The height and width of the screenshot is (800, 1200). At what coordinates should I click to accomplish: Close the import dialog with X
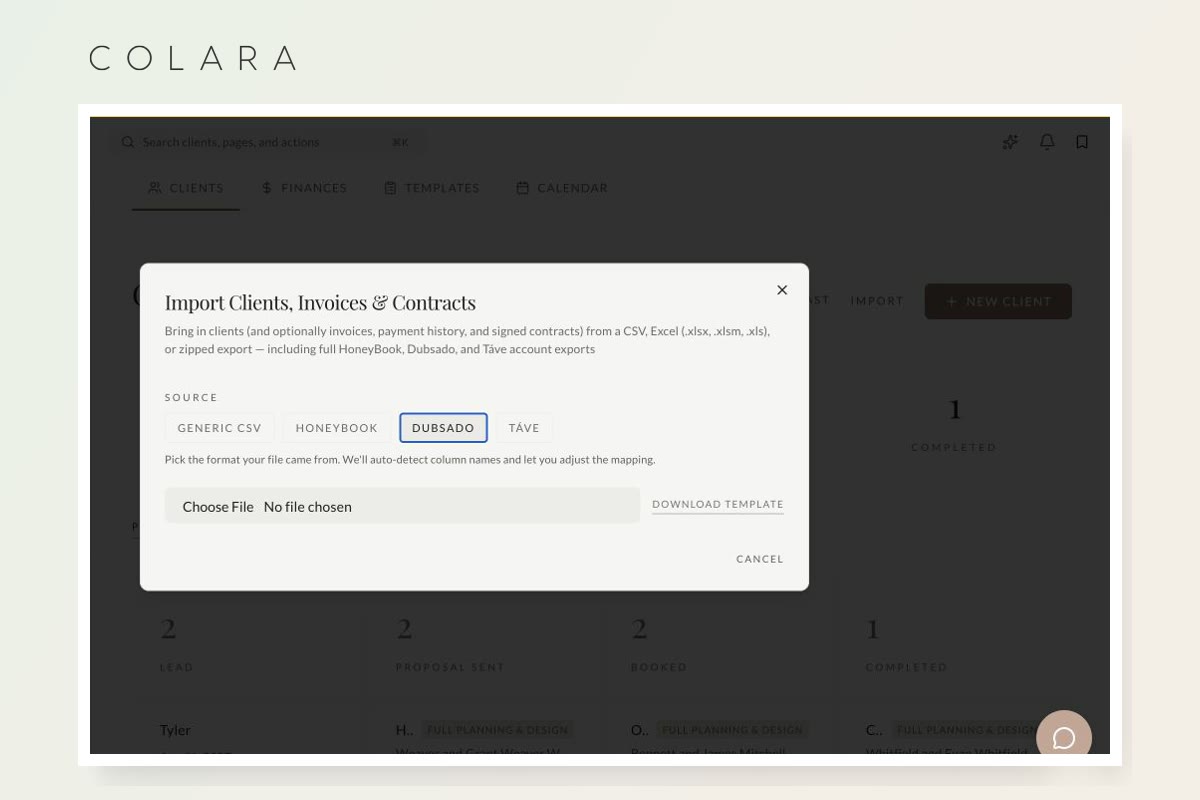pyautogui.click(x=782, y=290)
